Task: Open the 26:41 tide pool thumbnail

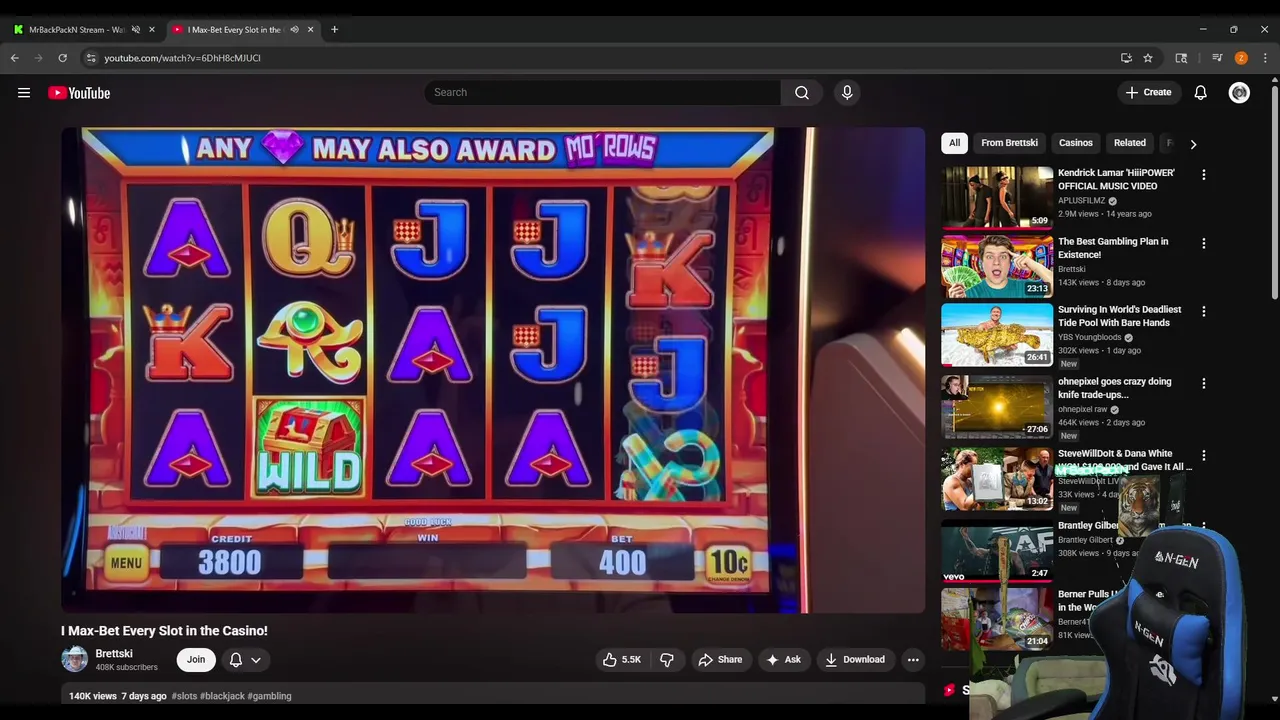Action: pyautogui.click(x=997, y=334)
